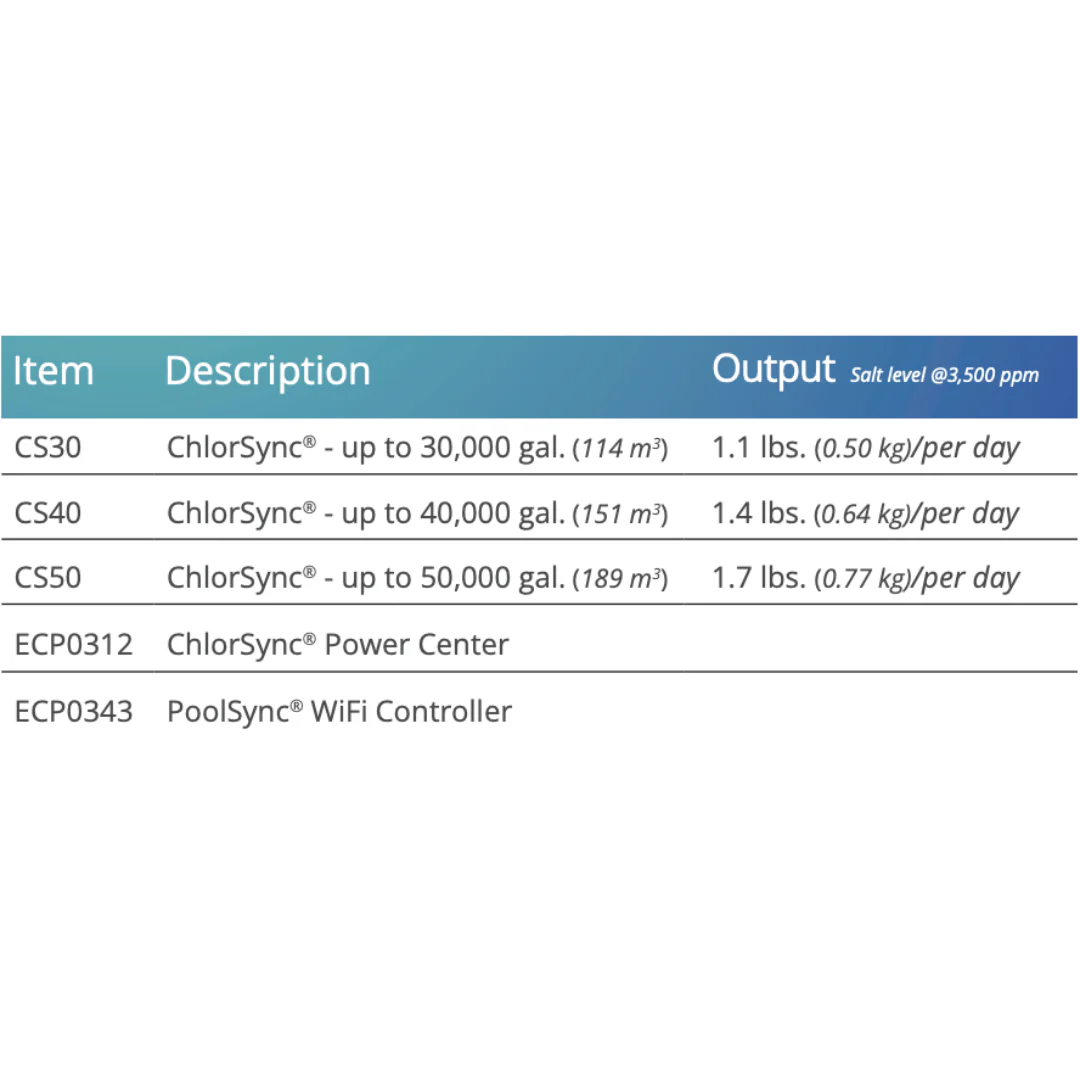This screenshot has width=1080, height=1080.
Task: Click the 1.7 lbs. per day output
Action: point(865,579)
